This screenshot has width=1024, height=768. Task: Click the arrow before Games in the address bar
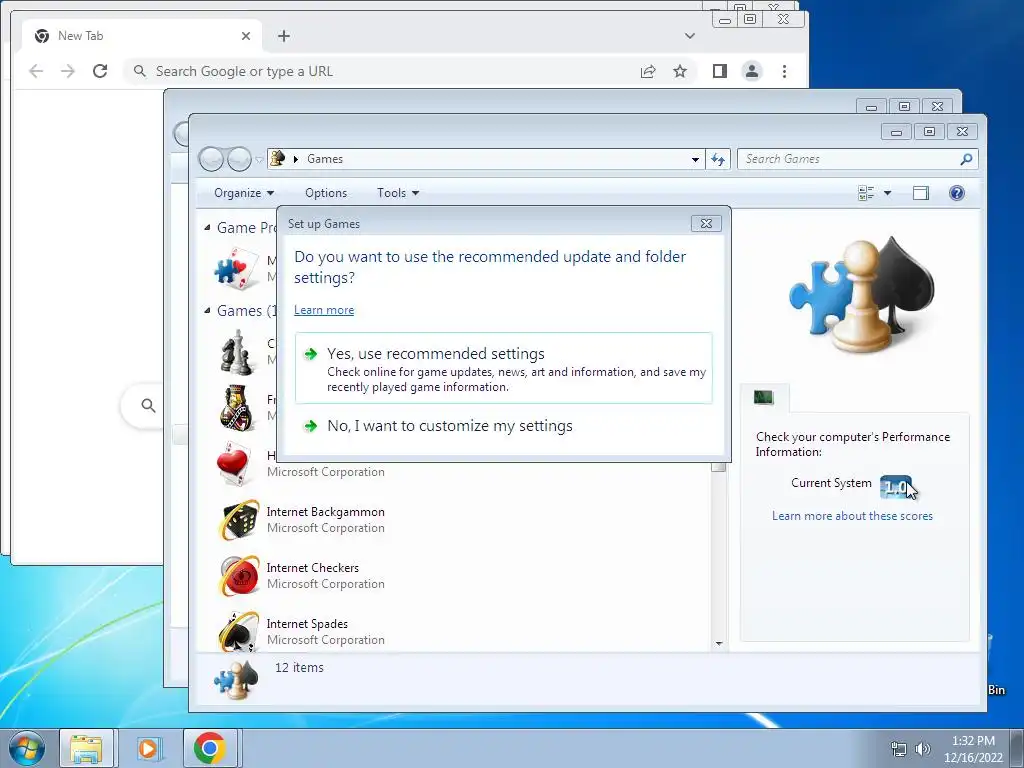click(295, 159)
